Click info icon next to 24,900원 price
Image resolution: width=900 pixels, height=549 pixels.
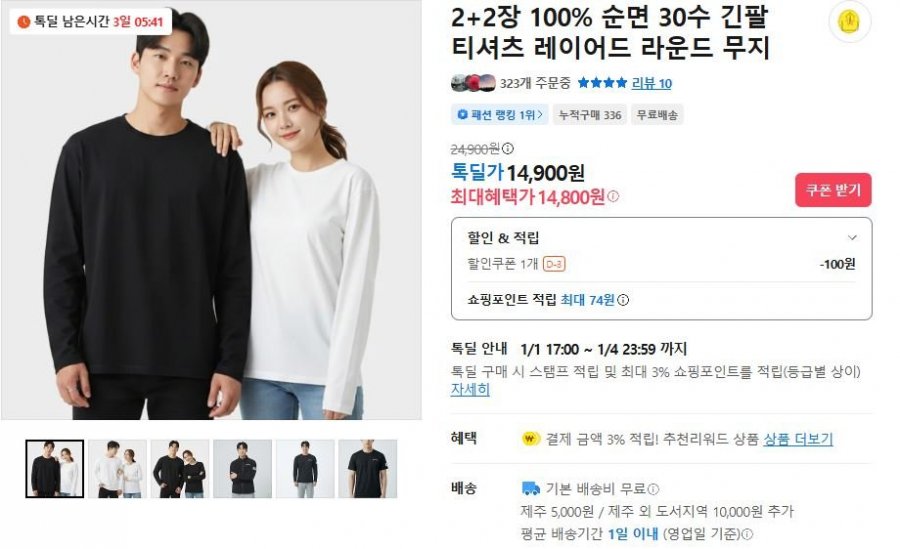(508, 149)
